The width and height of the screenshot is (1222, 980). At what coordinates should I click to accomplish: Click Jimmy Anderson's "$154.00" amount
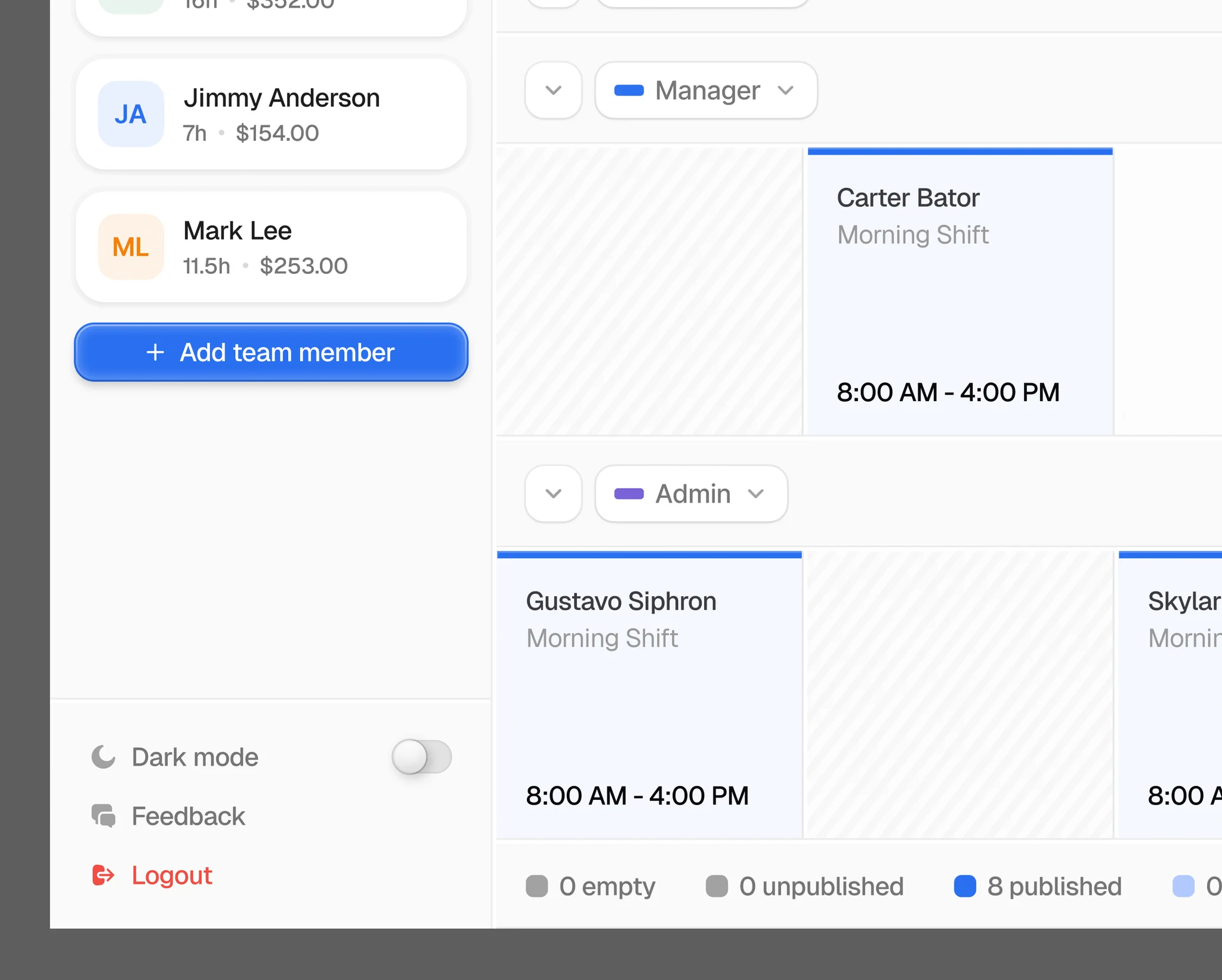click(x=277, y=133)
